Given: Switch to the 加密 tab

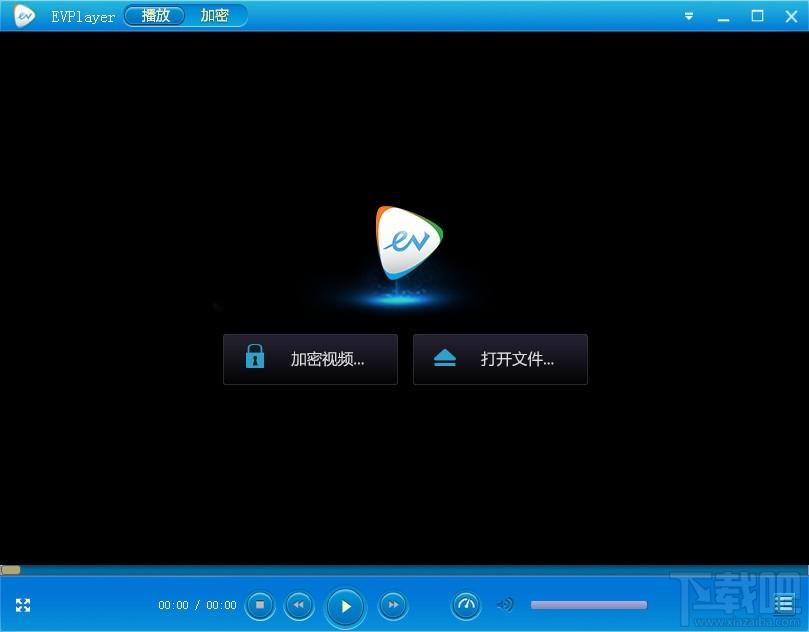Looking at the screenshot, I should tap(214, 15).
